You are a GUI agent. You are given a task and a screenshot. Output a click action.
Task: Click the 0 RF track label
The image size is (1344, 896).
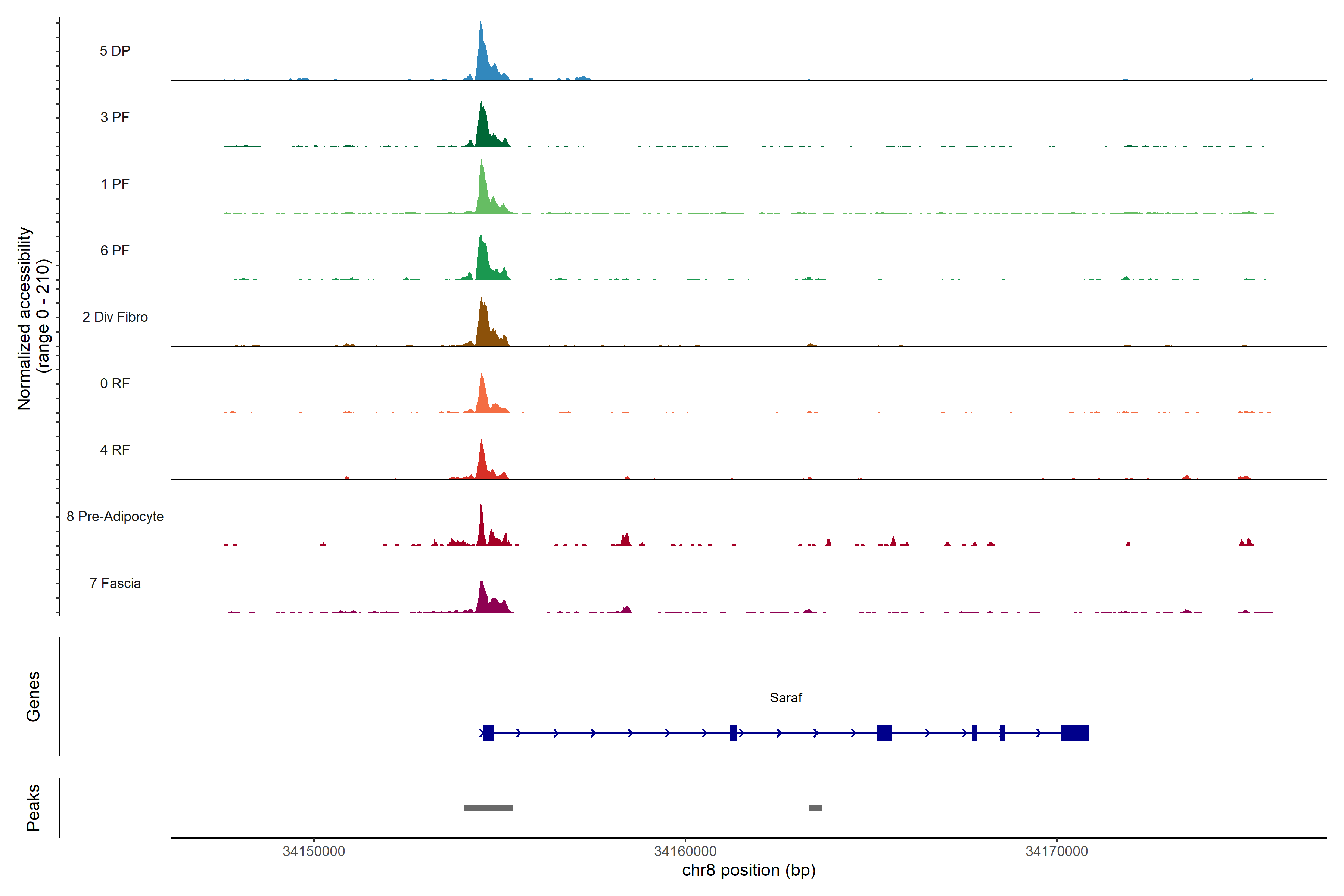click(115, 383)
